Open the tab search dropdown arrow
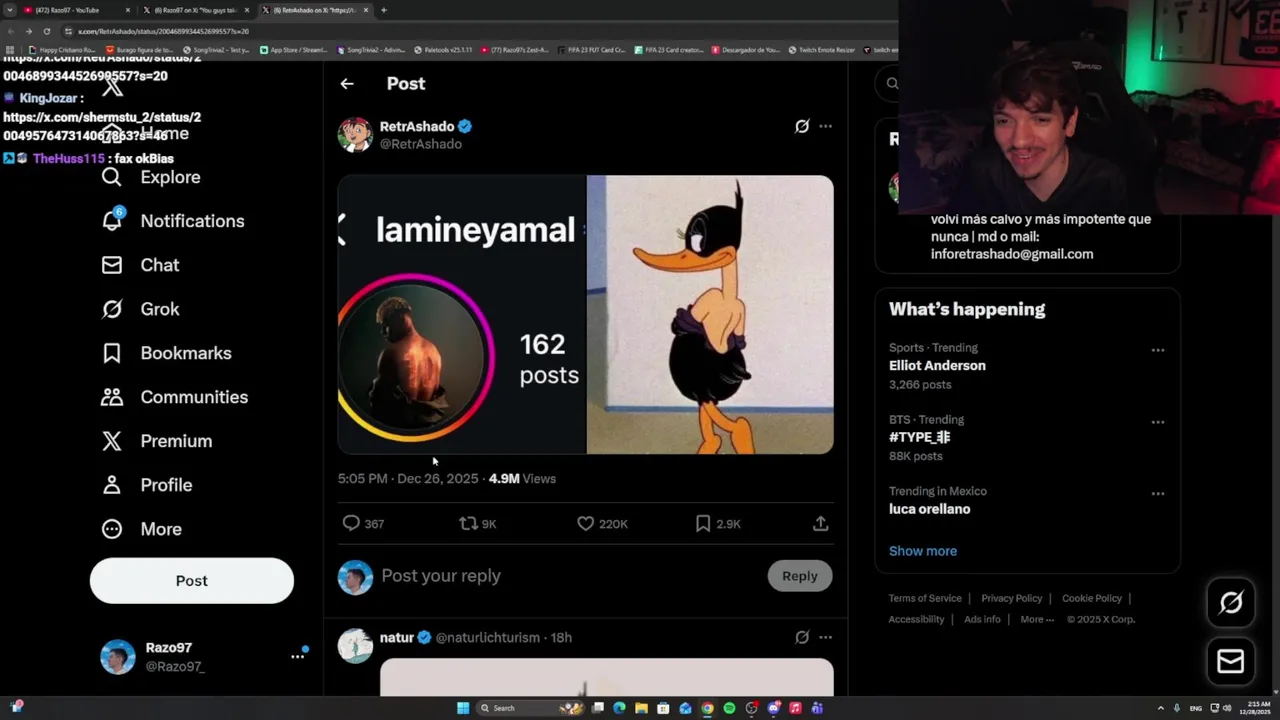1280x720 pixels. click(x=9, y=10)
